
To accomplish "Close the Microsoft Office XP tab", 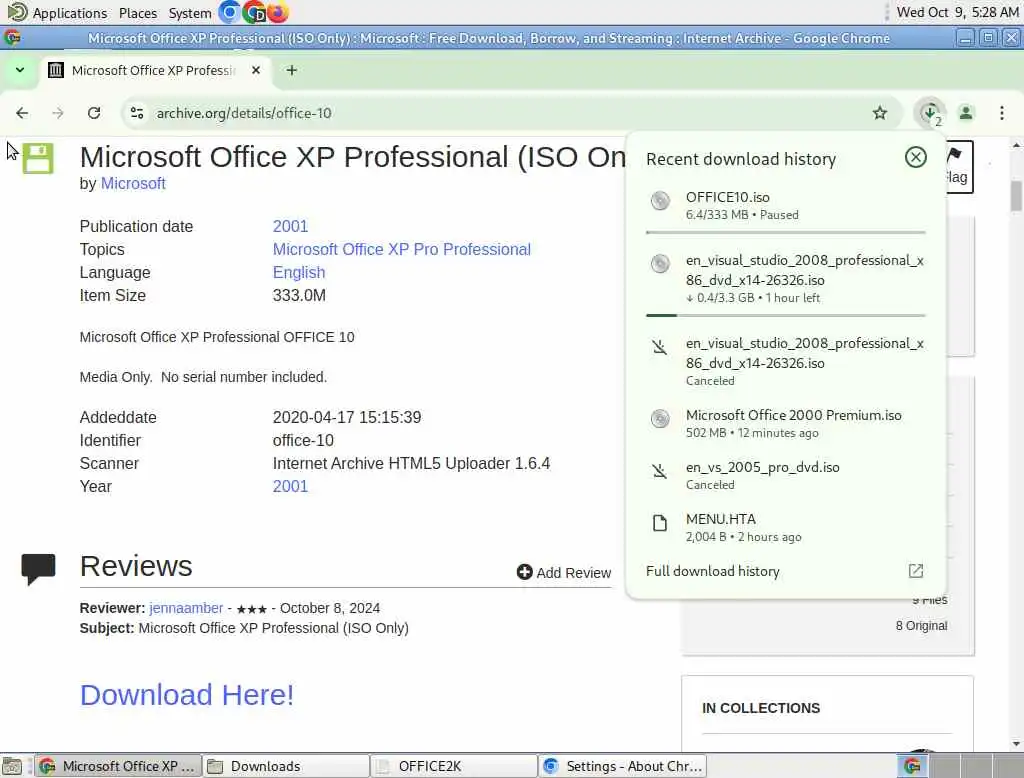I will click(x=256, y=70).
